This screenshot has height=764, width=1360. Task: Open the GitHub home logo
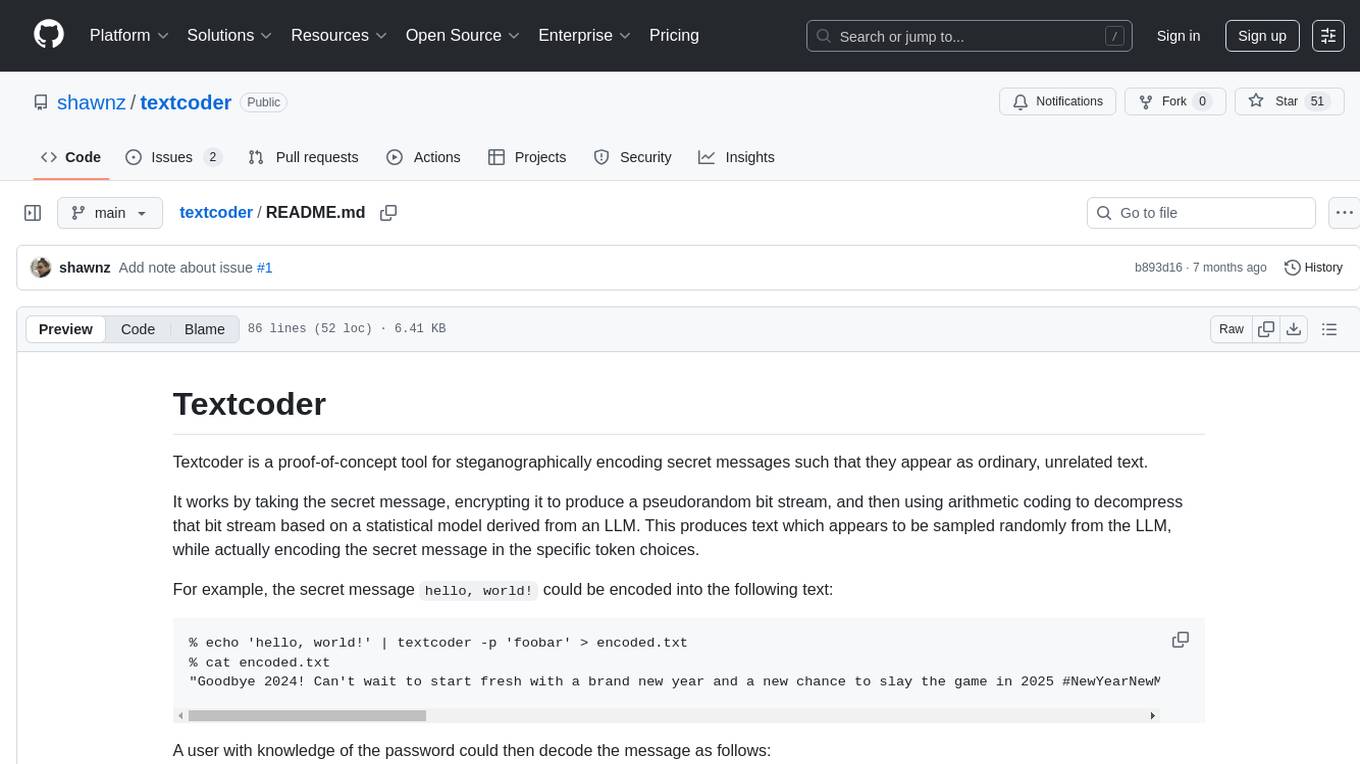[x=49, y=35]
